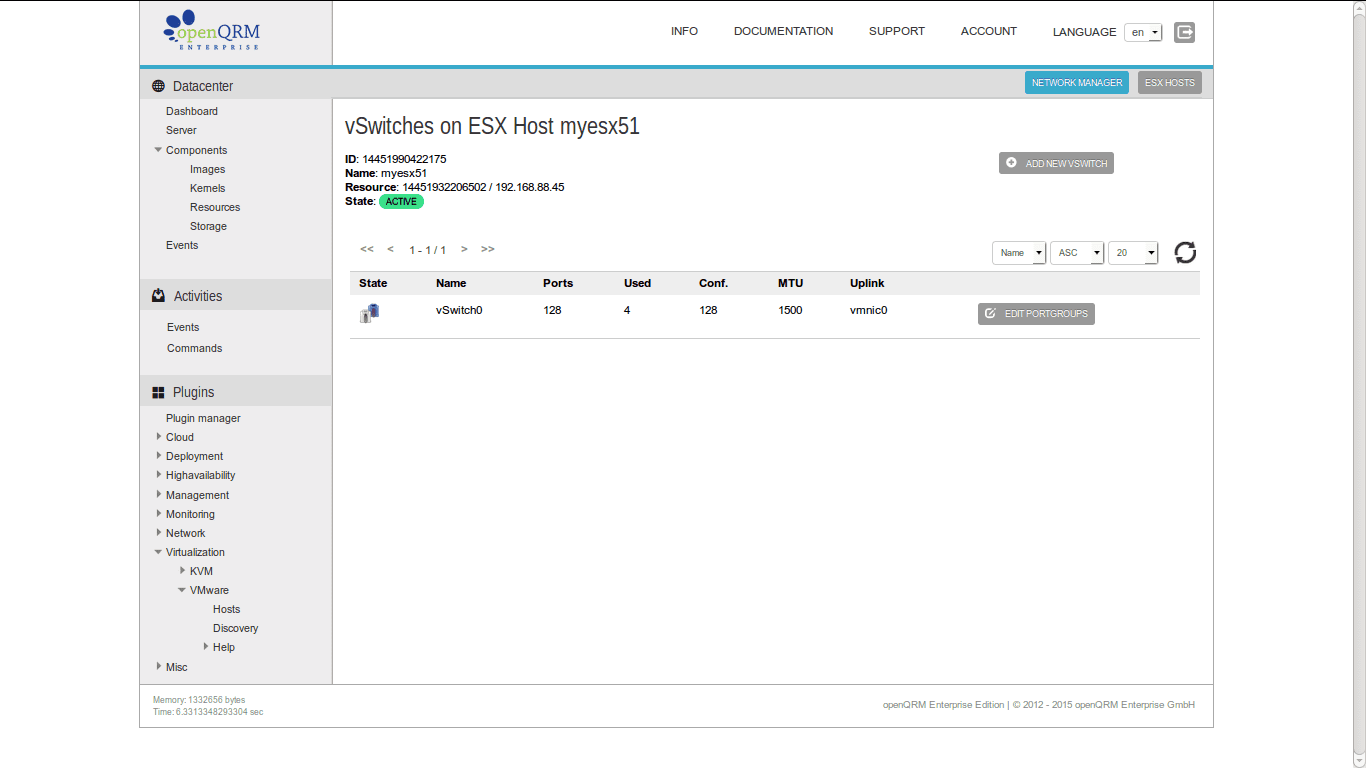
Task: Click the logout icon at top right
Action: 1184,32
